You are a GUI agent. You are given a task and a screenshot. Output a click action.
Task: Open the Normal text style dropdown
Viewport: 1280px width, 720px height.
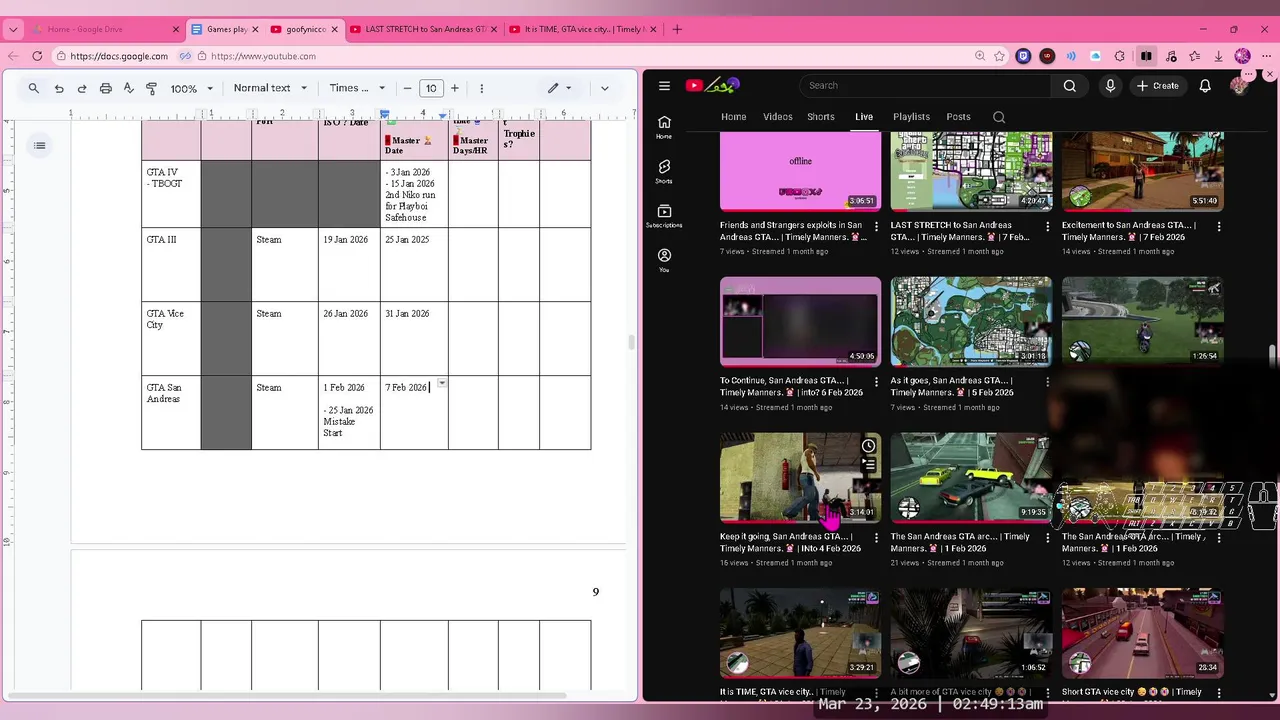270,88
